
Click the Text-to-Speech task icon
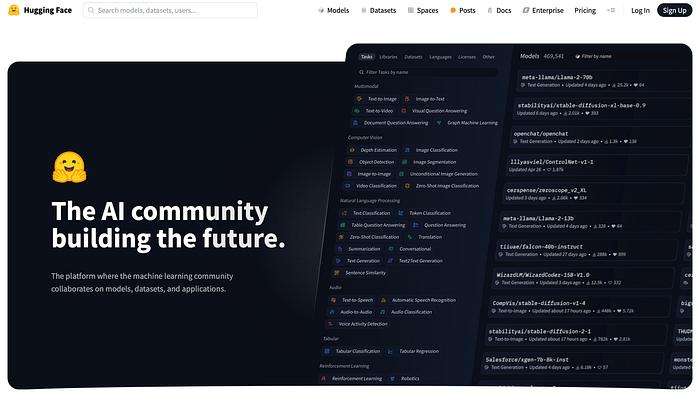click(333, 300)
